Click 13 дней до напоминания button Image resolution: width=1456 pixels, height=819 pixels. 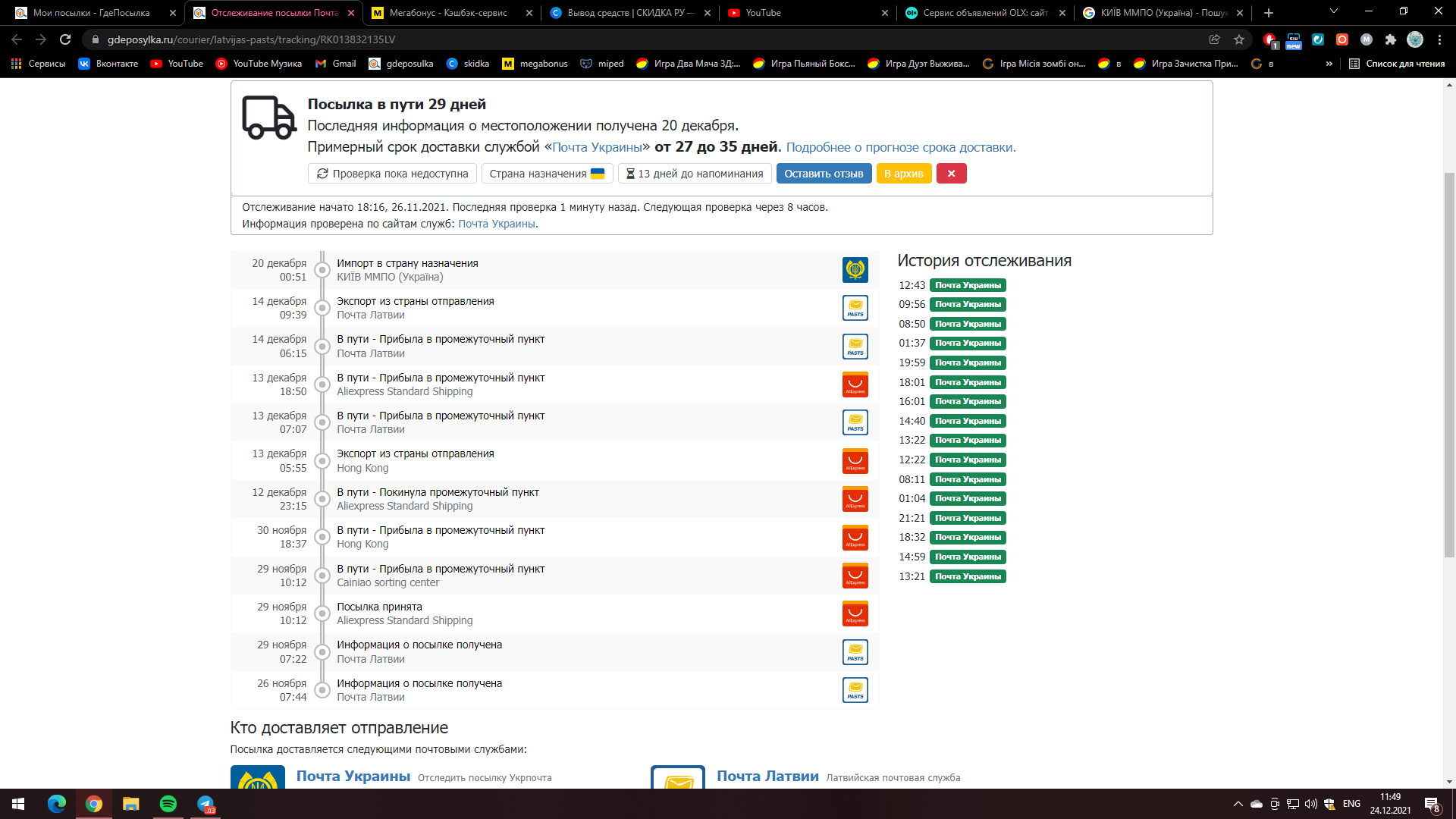click(x=695, y=174)
